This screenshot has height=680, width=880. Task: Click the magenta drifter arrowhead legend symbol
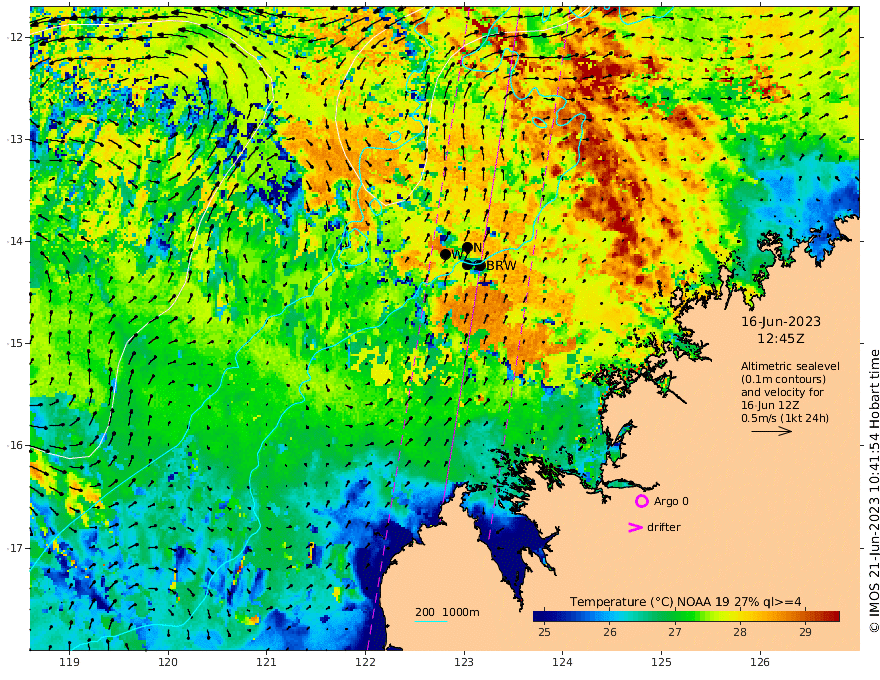(x=635, y=527)
